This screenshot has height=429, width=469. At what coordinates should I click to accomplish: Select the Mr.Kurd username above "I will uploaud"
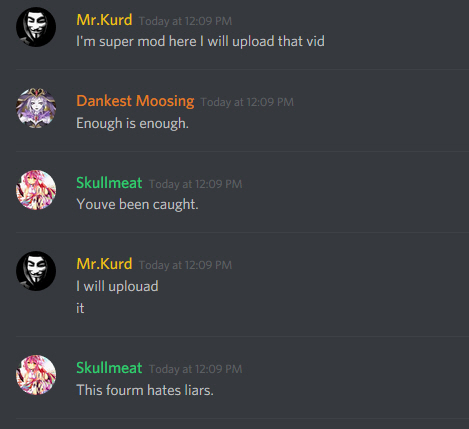pos(104,264)
